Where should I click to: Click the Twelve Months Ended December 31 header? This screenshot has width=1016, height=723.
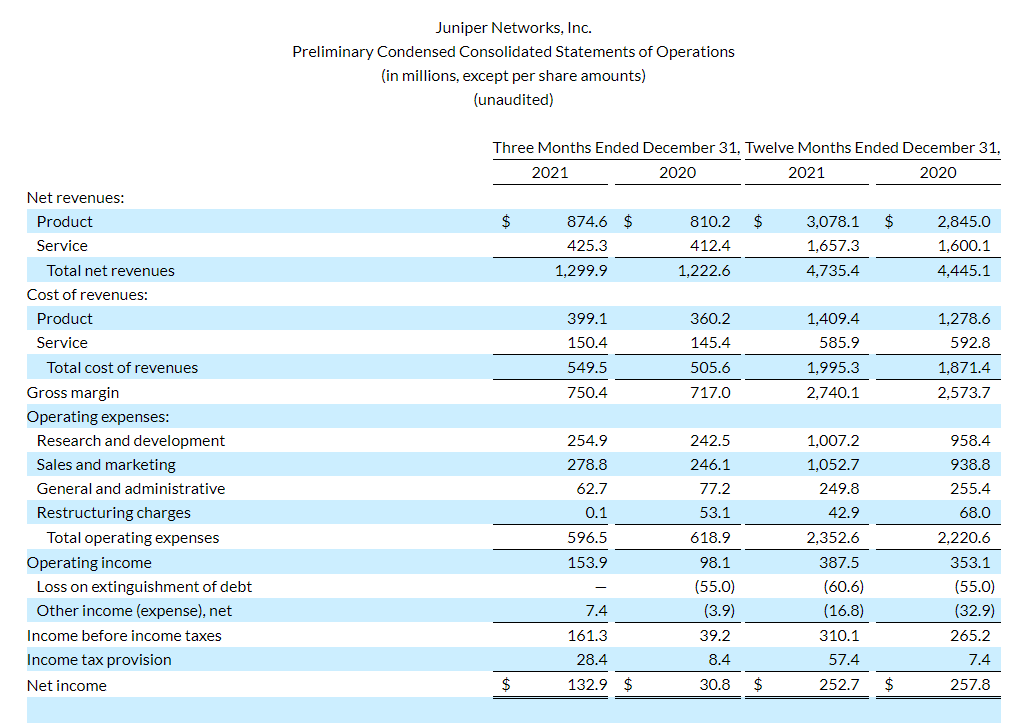(x=872, y=147)
